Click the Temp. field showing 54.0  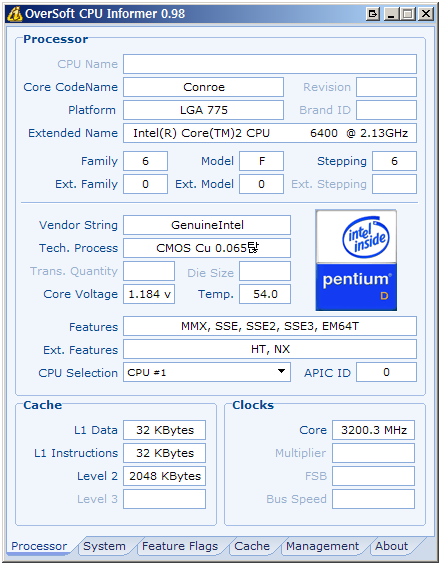265,294
